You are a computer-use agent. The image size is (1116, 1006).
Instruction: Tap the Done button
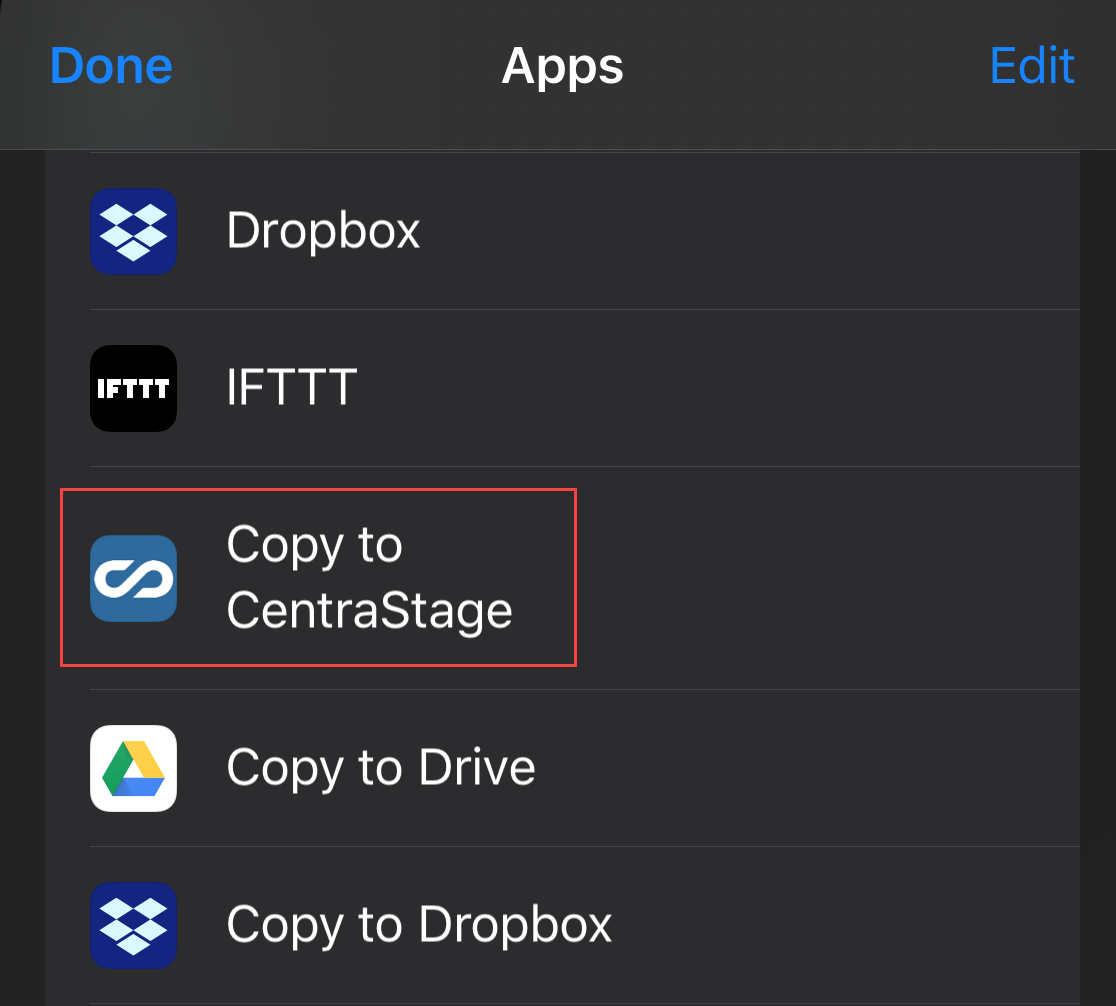(x=111, y=66)
